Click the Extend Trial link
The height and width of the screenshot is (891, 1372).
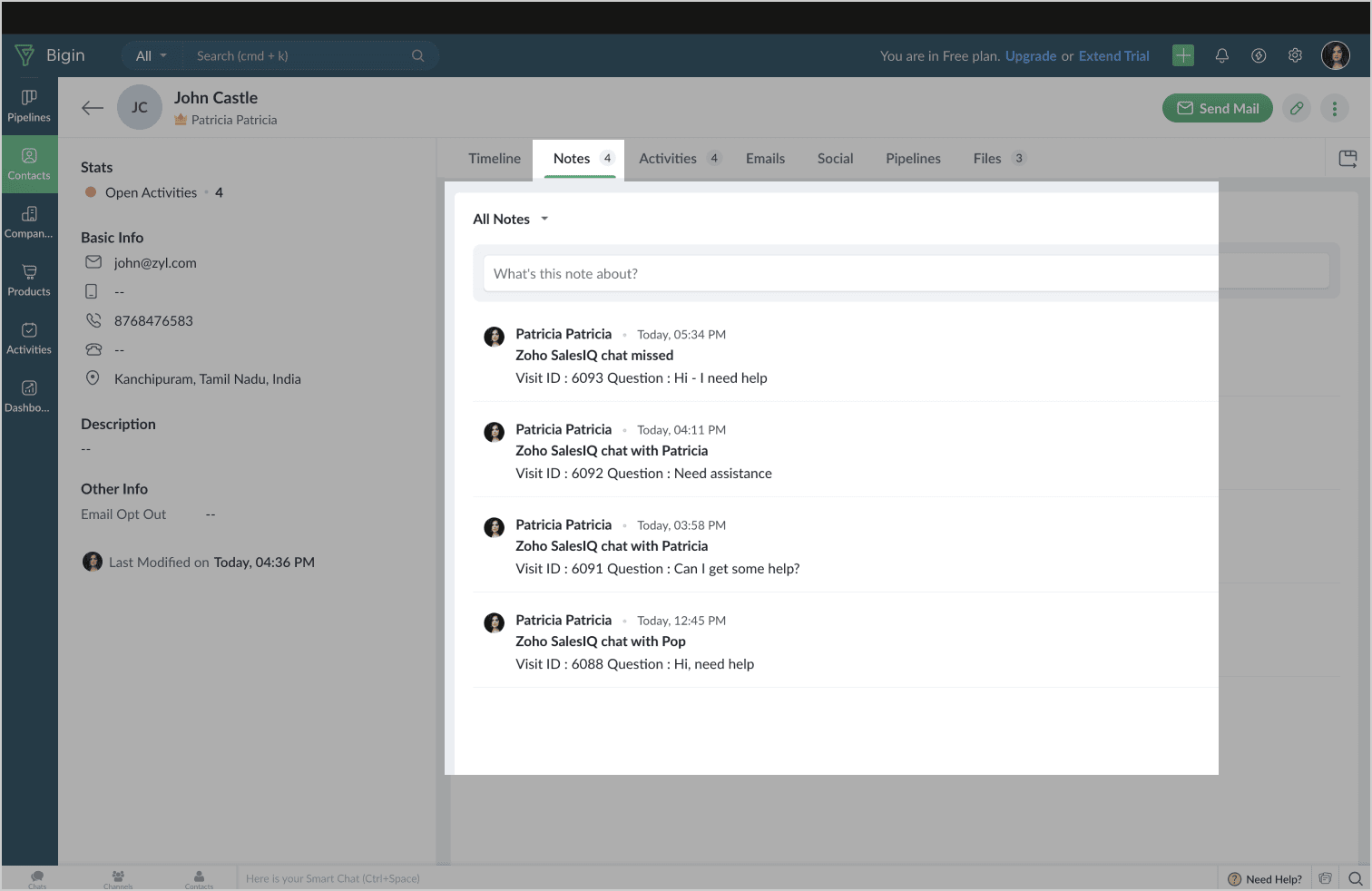[x=1113, y=55]
